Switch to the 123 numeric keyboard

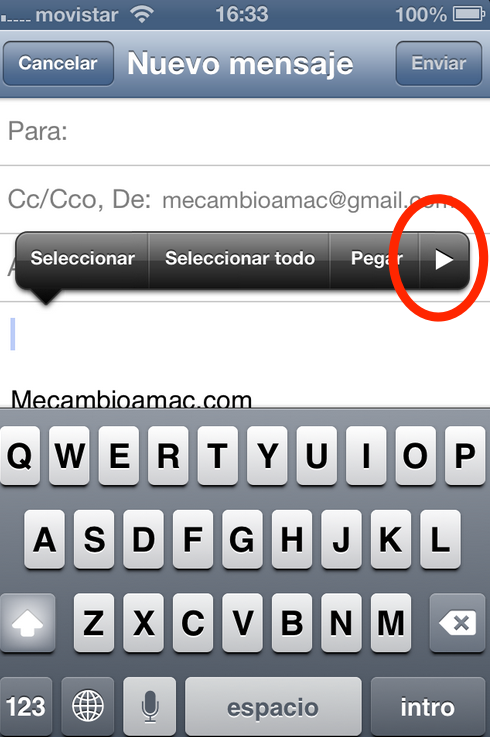pyautogui.click(x=26, y=706)
